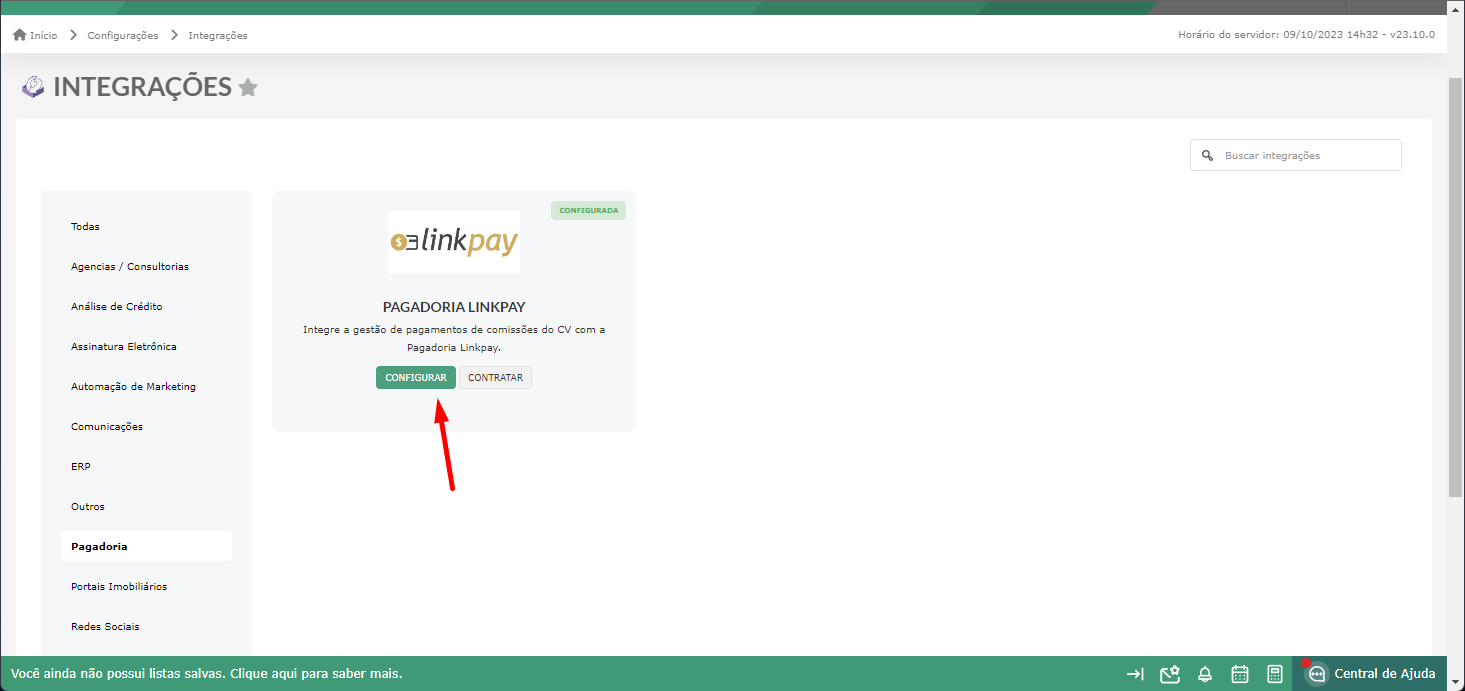The width and height of the screenshot is (1465, 691).
Task: Select Assinatura Eletrônica category
Action: 146,347
